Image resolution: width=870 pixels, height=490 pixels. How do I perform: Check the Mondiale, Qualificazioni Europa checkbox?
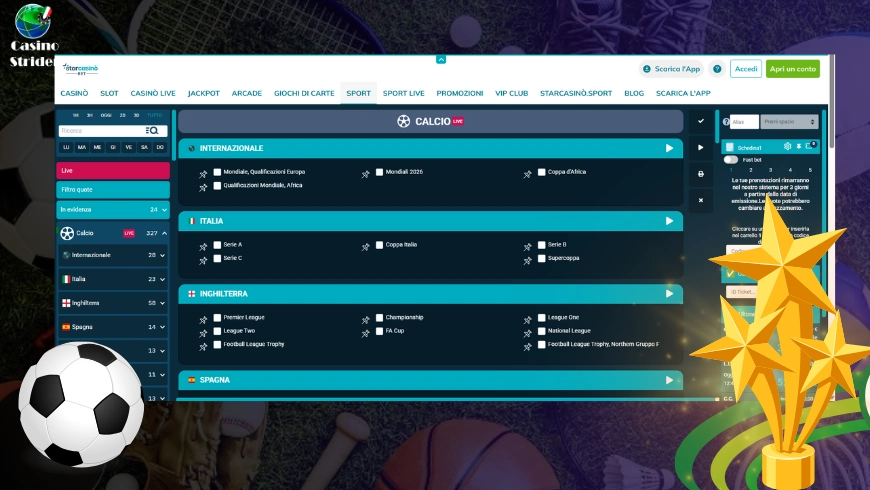point(217,172)
